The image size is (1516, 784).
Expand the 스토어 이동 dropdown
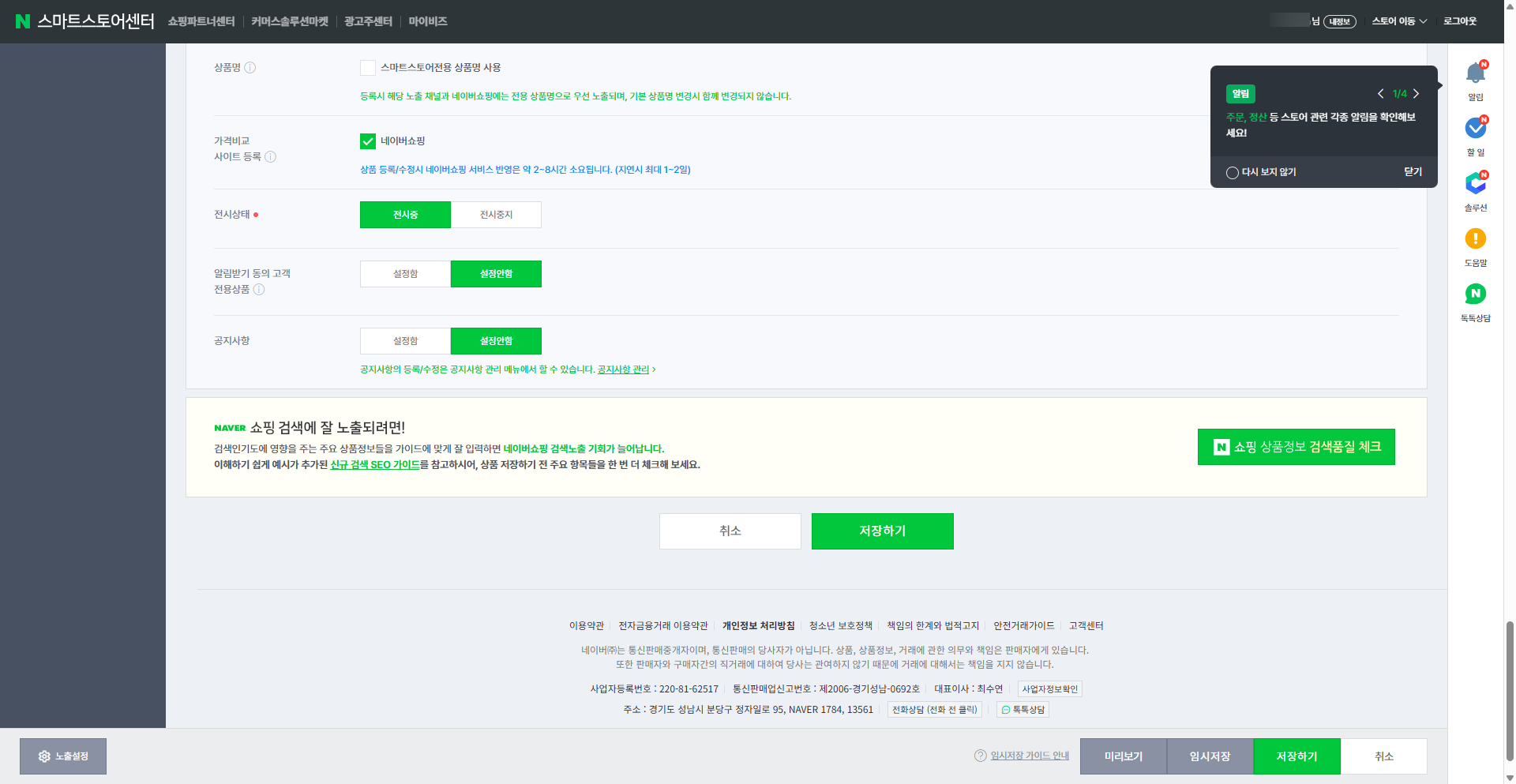(x=1399, y=21)
